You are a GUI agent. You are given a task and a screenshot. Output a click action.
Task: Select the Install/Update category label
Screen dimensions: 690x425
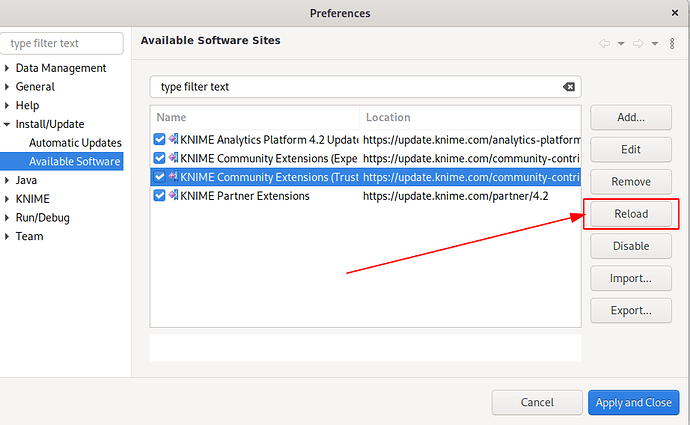coord(50,124)
